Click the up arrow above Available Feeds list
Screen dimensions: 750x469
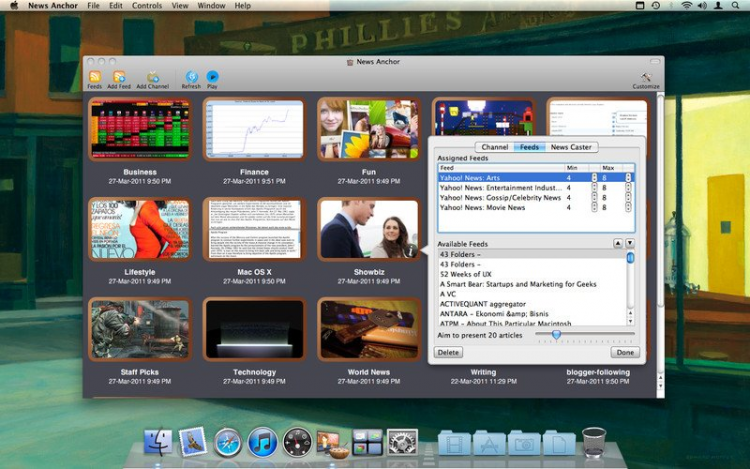tap(618, 243)
